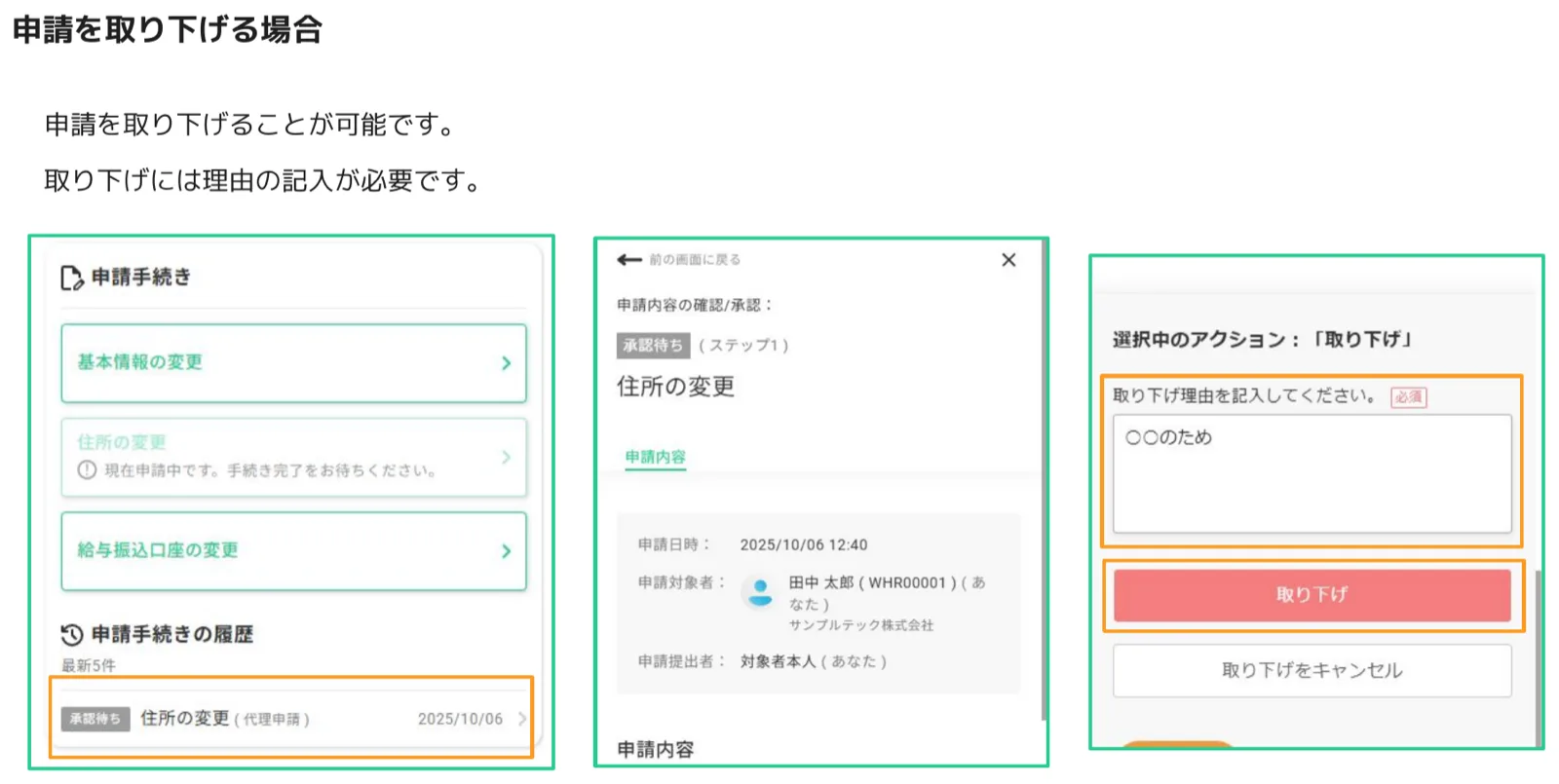Click the 承認待ち badge in the history row

[x=95, y=719]
